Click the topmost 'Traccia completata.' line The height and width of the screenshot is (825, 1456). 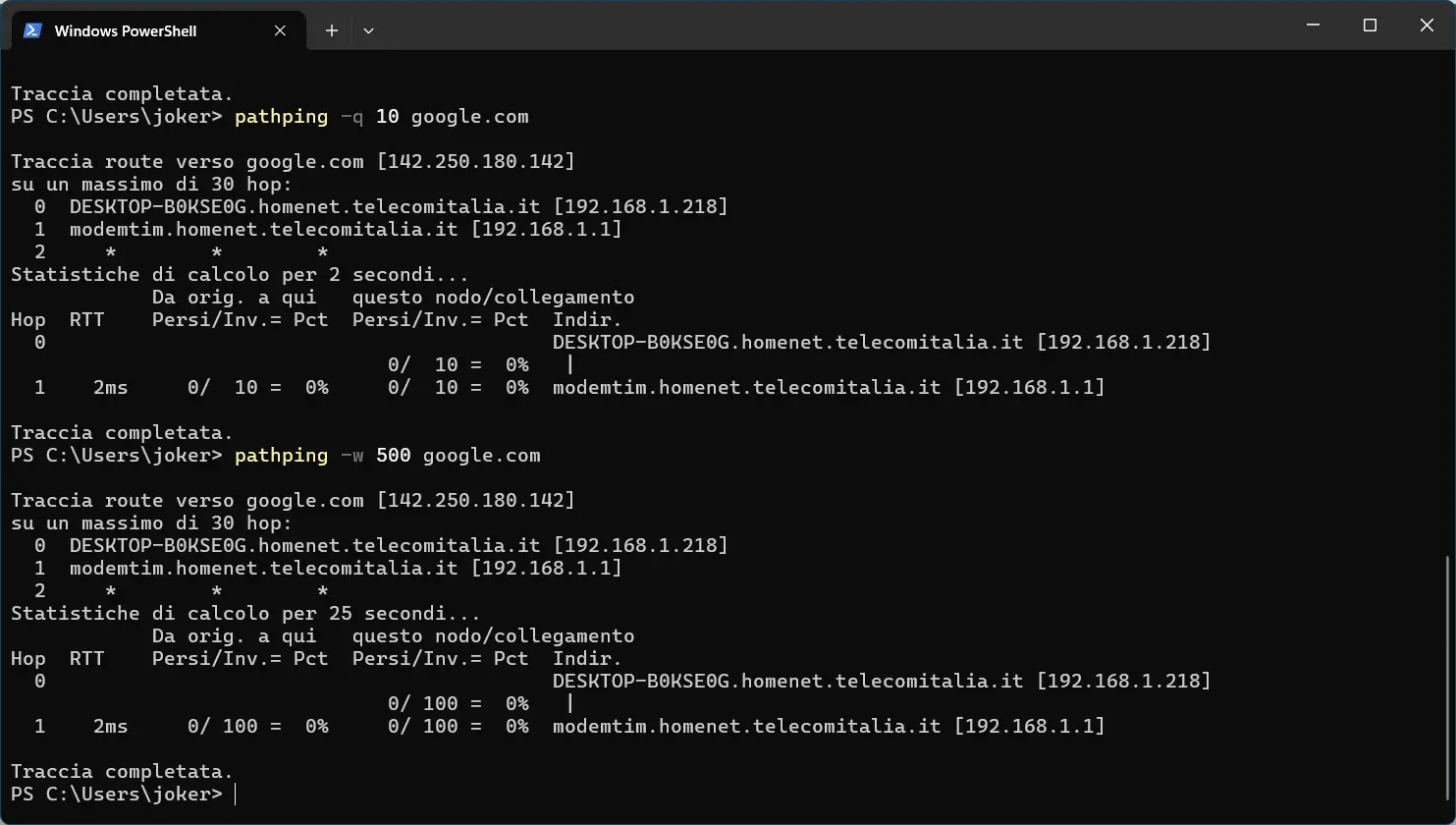pyautogui.click(x=122, y=94)
